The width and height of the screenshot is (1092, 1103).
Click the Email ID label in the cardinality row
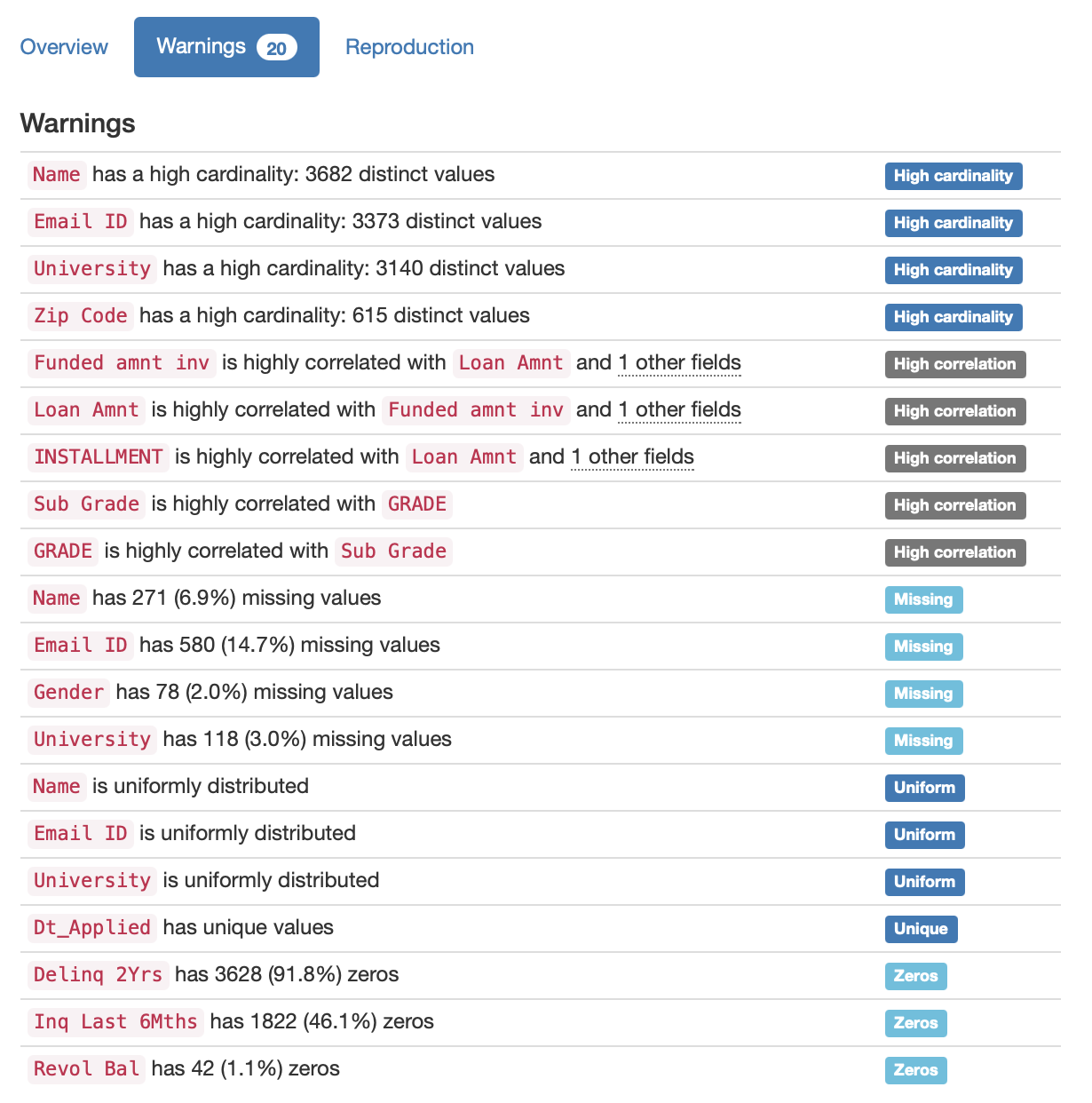(x=81, y=222)
